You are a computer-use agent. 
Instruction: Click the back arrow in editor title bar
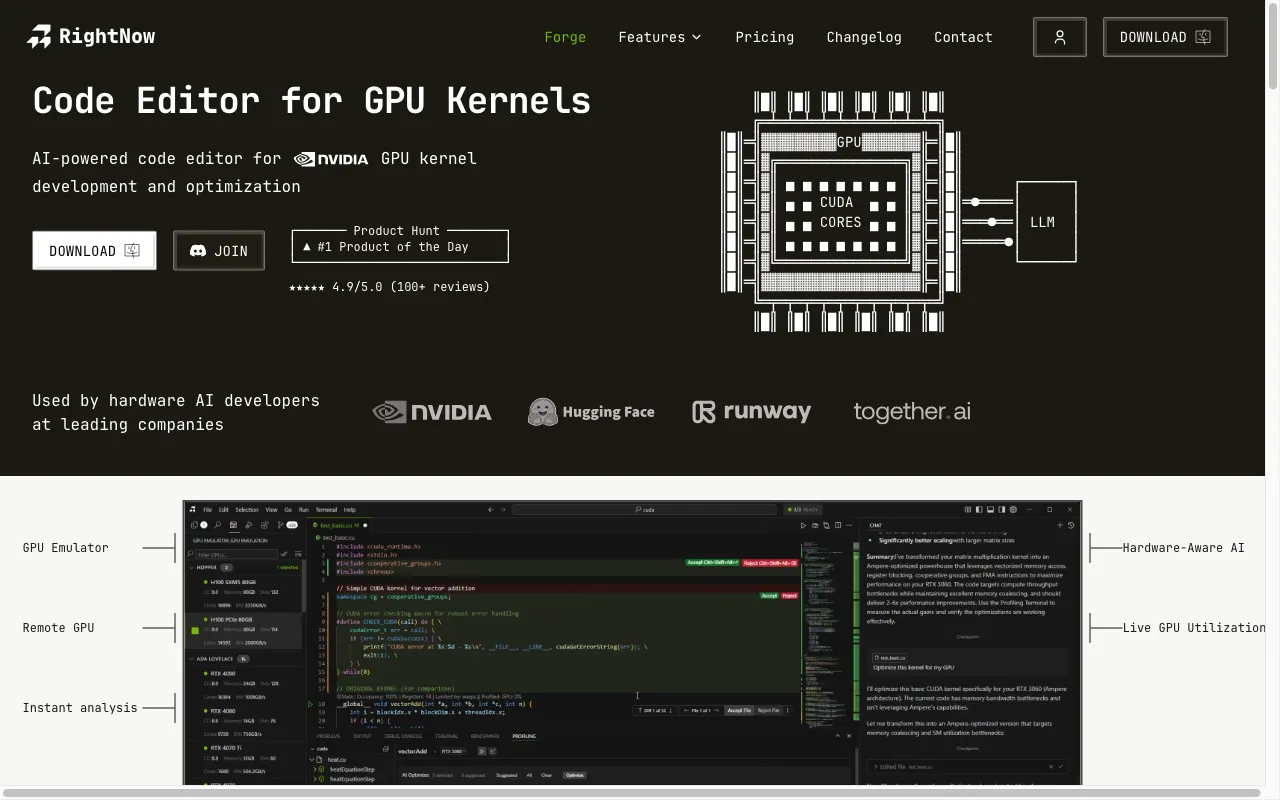coord(491,510)
